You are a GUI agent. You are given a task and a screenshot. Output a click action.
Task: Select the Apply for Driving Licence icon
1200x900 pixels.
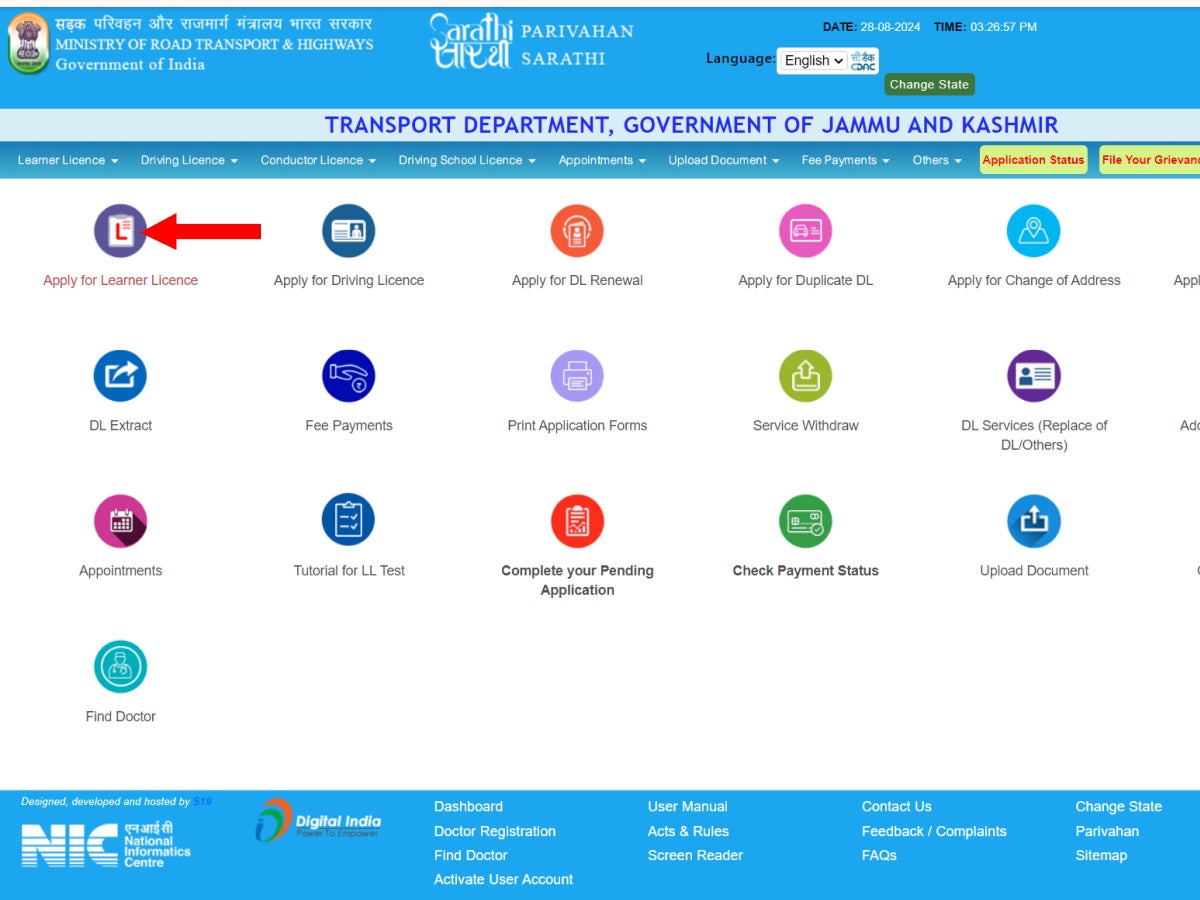348,230
